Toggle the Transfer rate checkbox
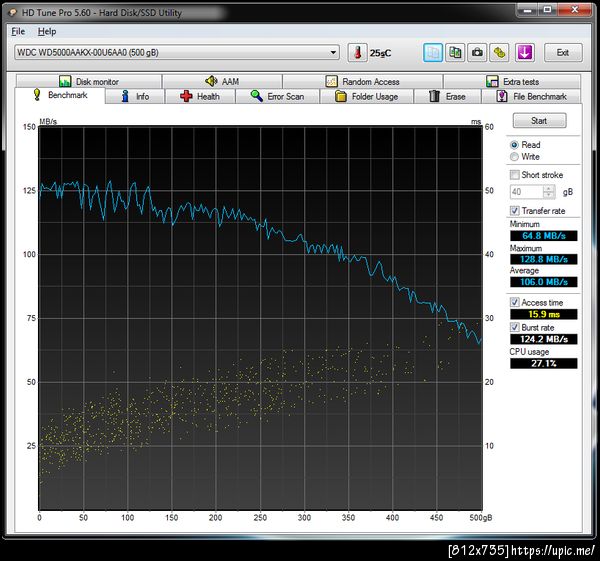 [515, 210]
